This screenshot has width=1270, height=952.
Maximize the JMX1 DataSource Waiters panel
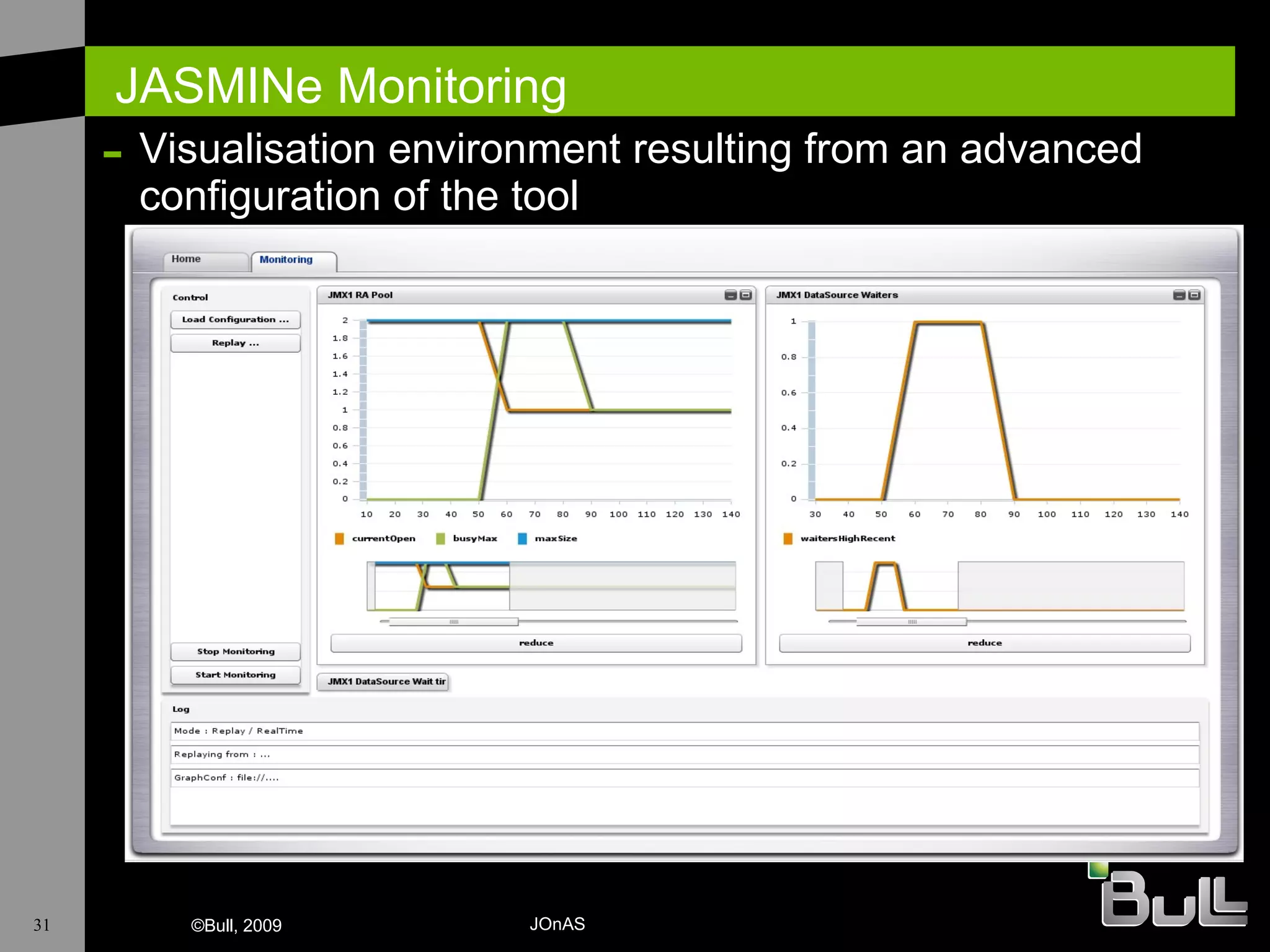[x=1194, y=295]
